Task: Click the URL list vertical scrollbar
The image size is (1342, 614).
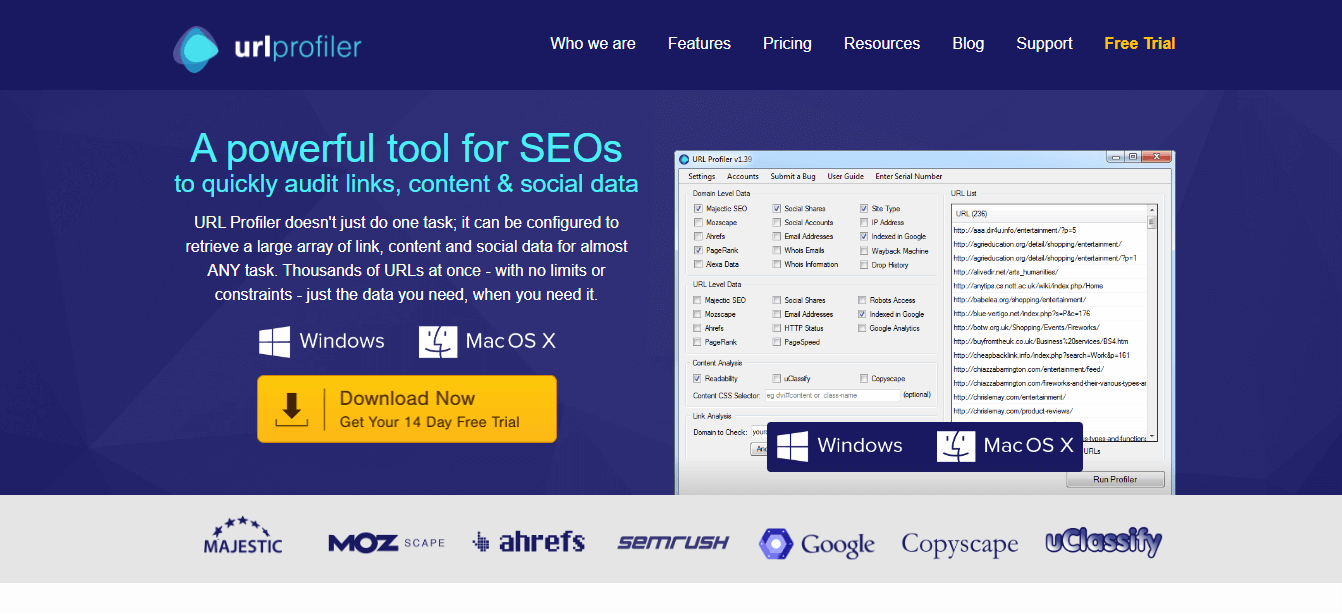Action: click(x=1151, y=322)
